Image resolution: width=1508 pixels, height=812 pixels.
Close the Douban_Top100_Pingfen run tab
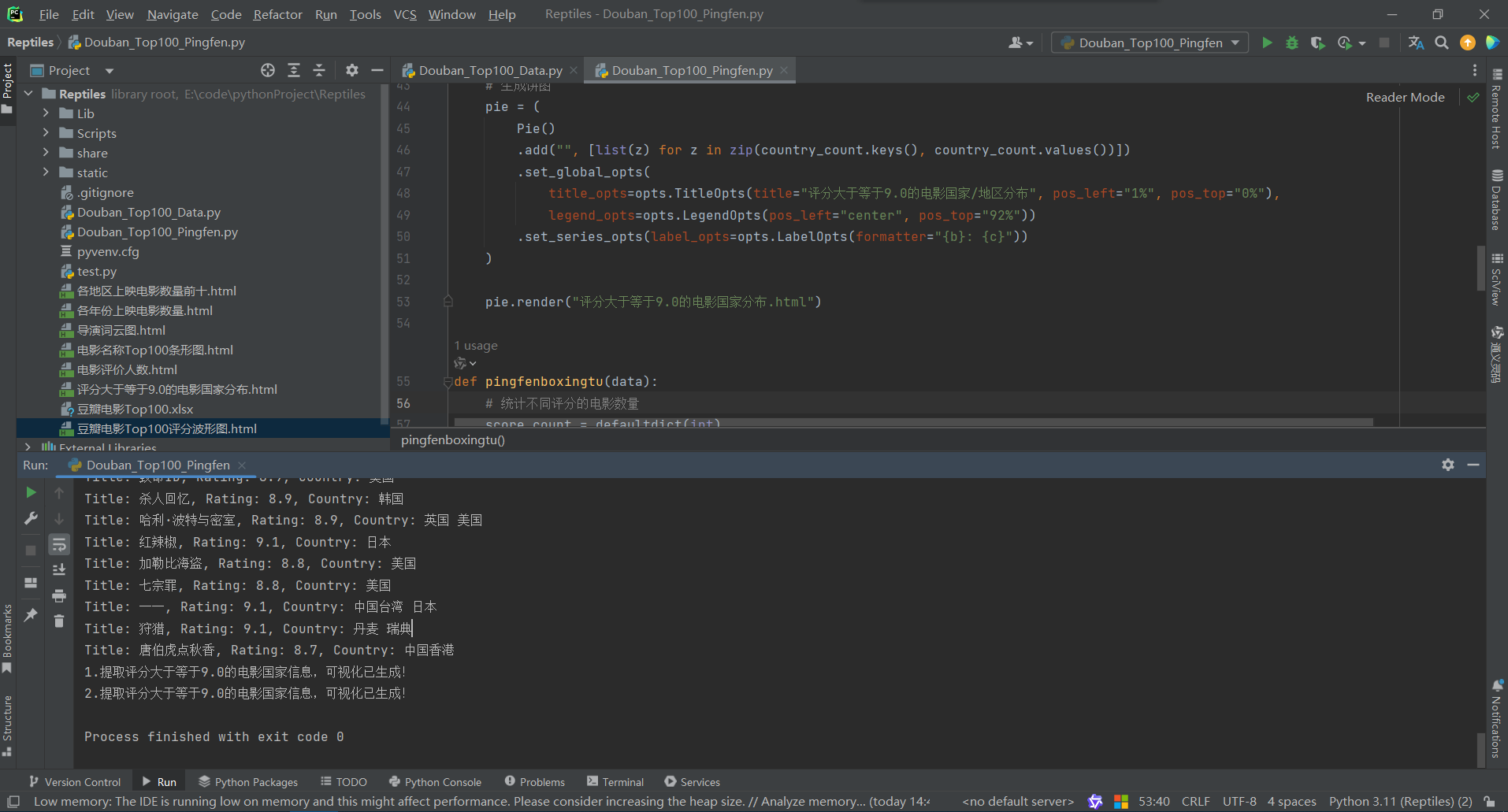[242, 465]
